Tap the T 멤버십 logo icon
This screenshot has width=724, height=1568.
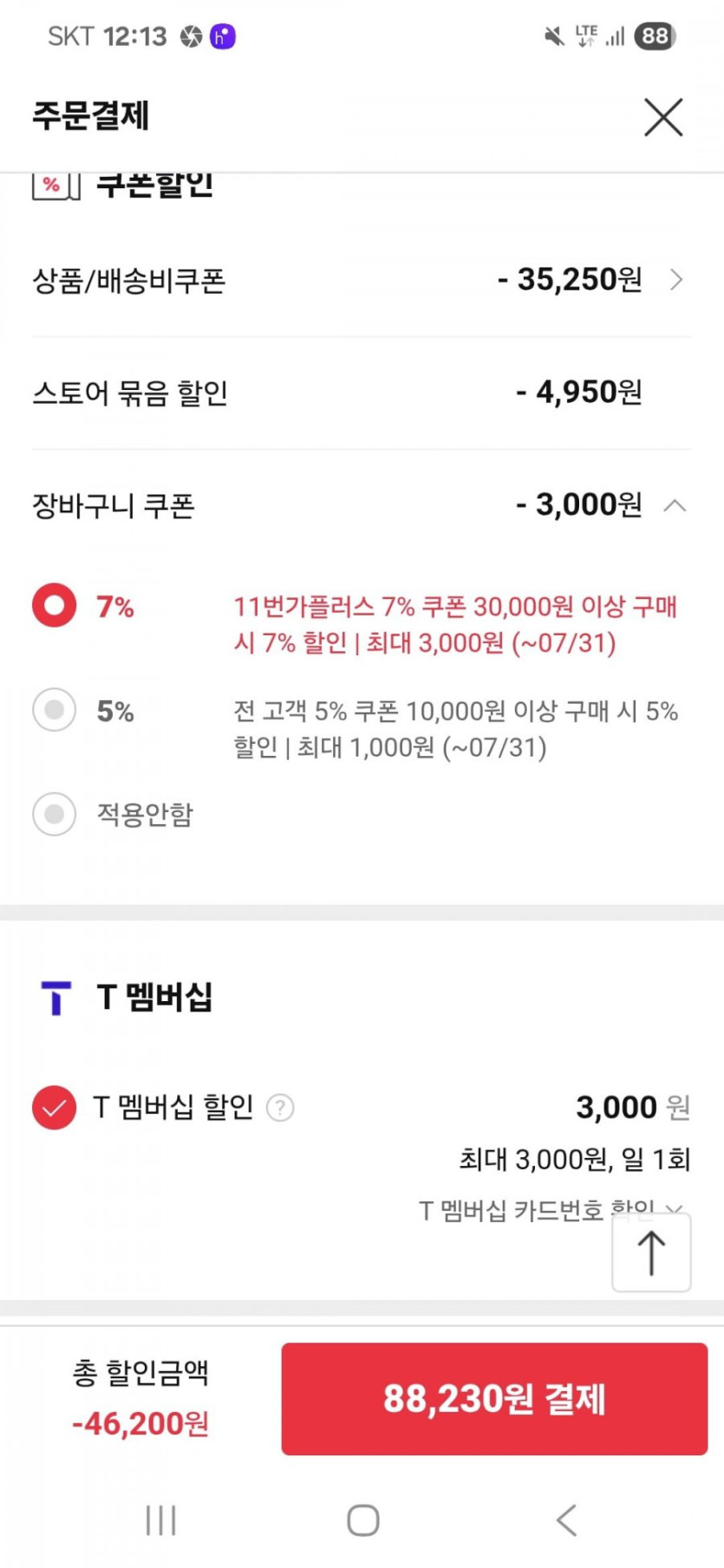tap(56, 998)
